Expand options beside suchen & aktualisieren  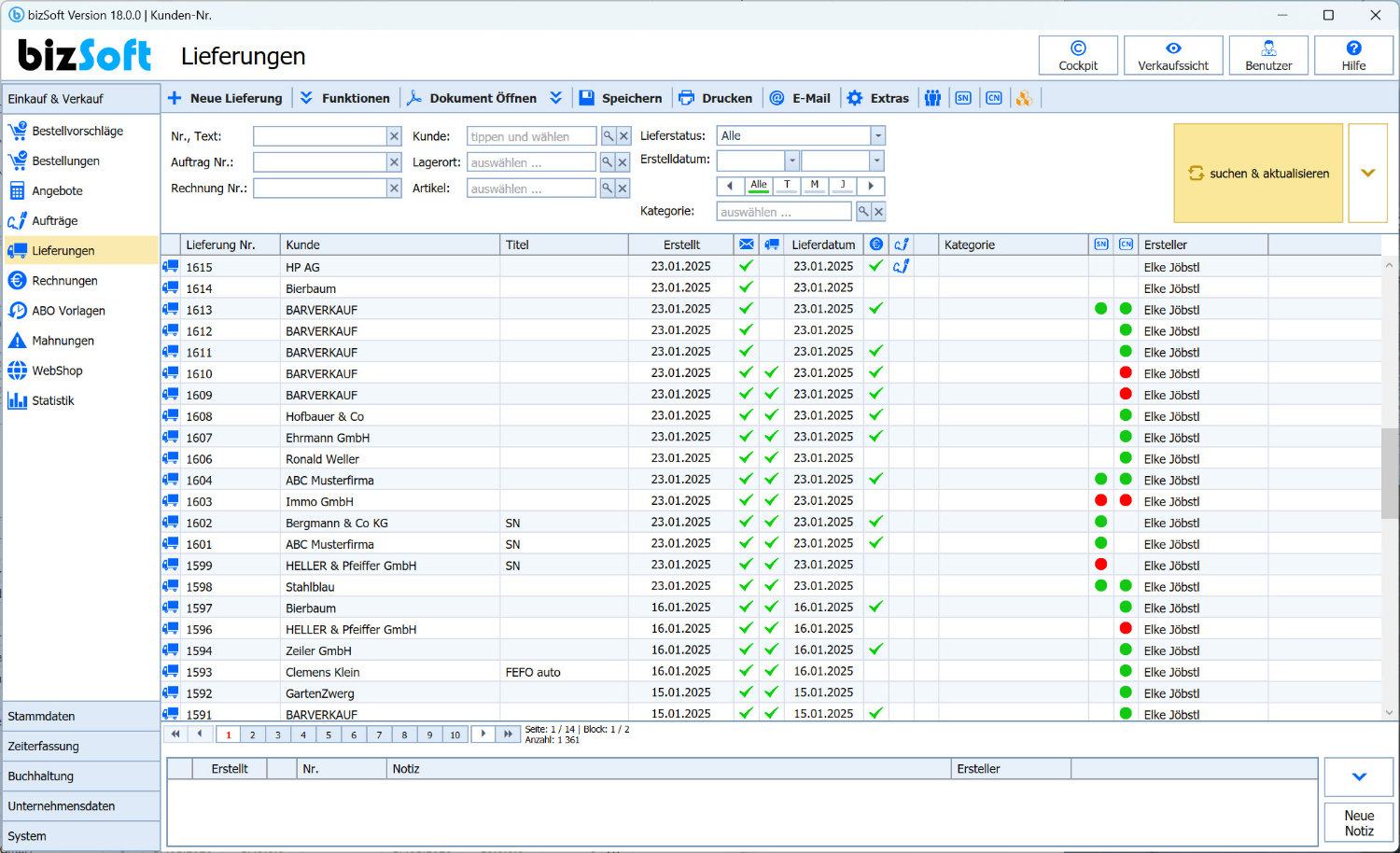(x=1367, y=173)
